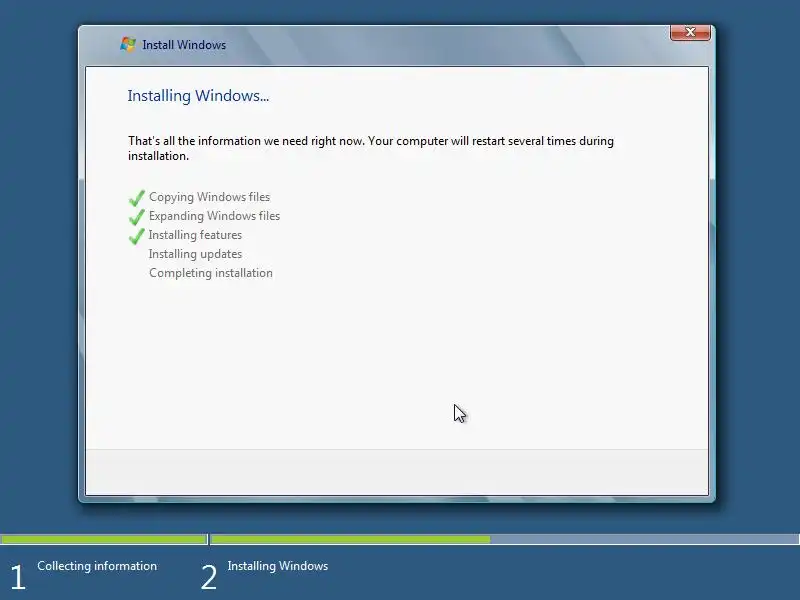
Task: Click the Windows flag logo in title bar
Action: point(128,44)
